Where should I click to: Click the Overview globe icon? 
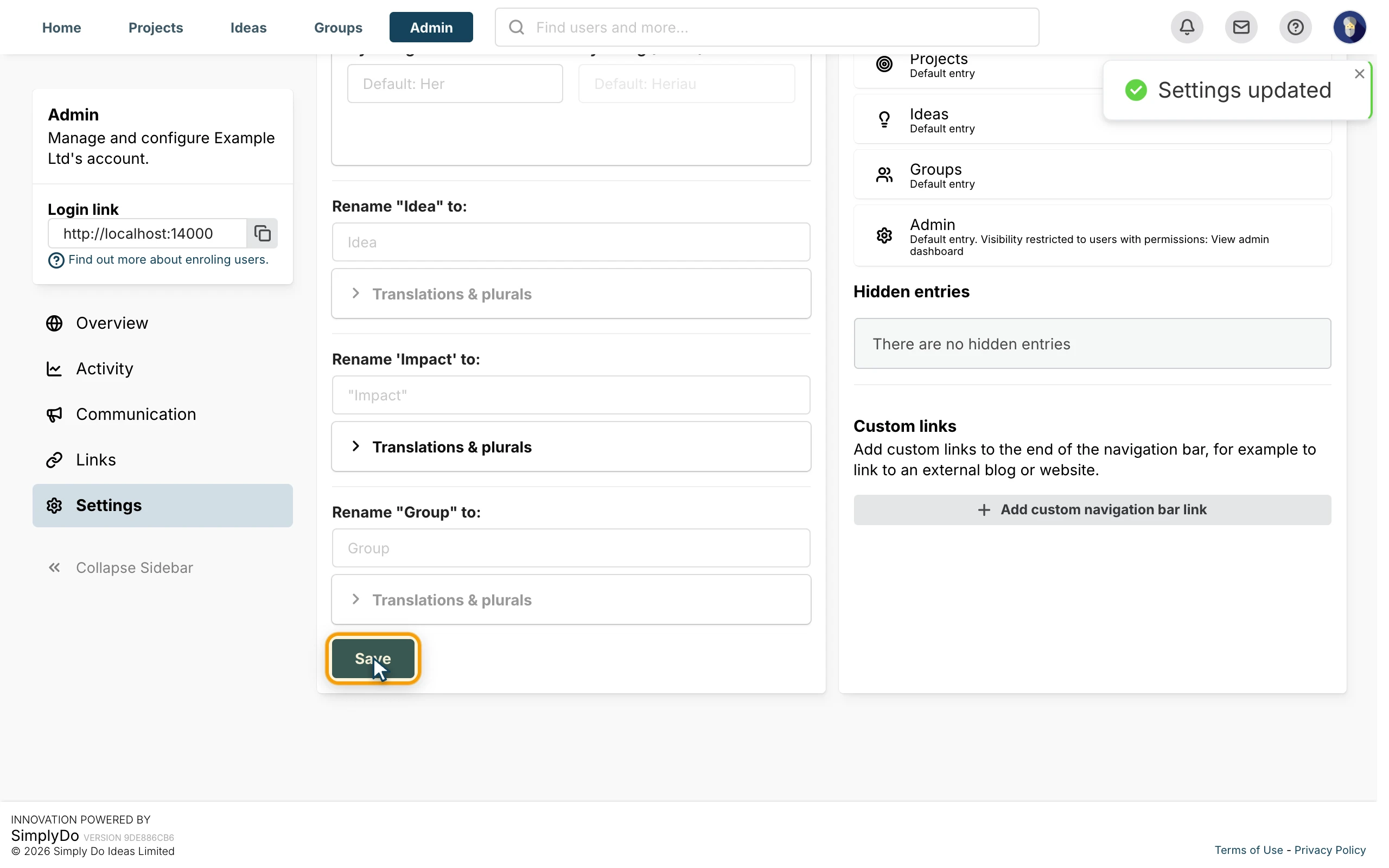54,323
